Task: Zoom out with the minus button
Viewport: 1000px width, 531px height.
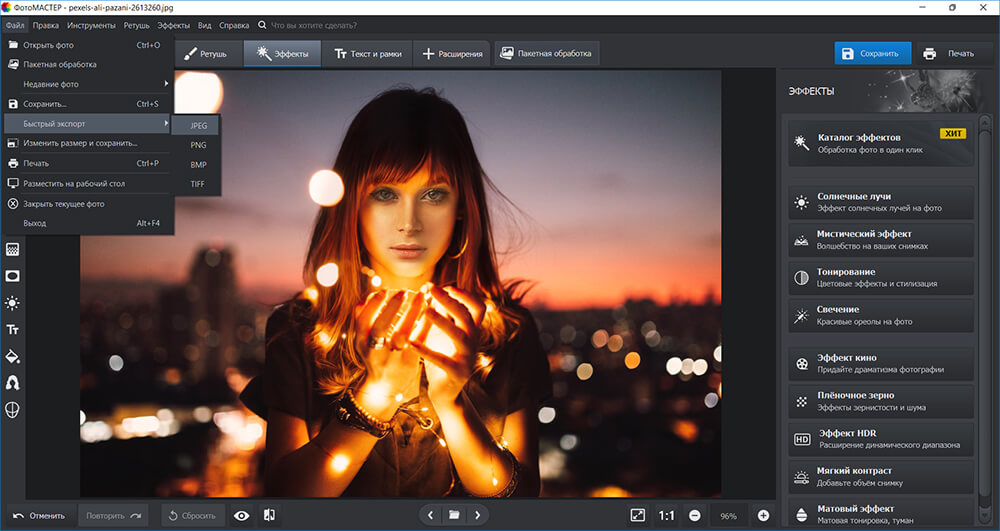Action: pos(695,516)
